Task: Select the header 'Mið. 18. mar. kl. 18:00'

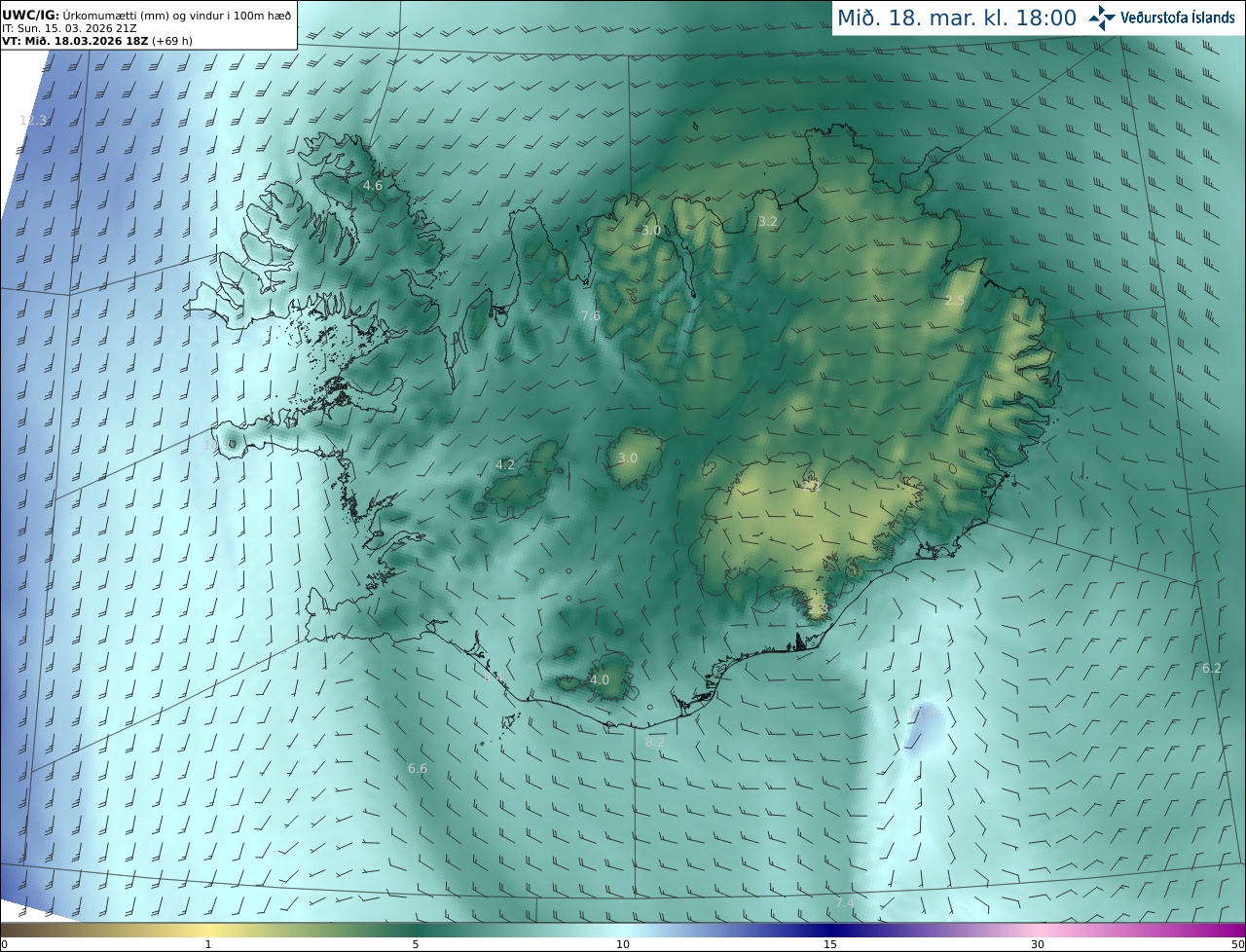Action: pos(957,18)
